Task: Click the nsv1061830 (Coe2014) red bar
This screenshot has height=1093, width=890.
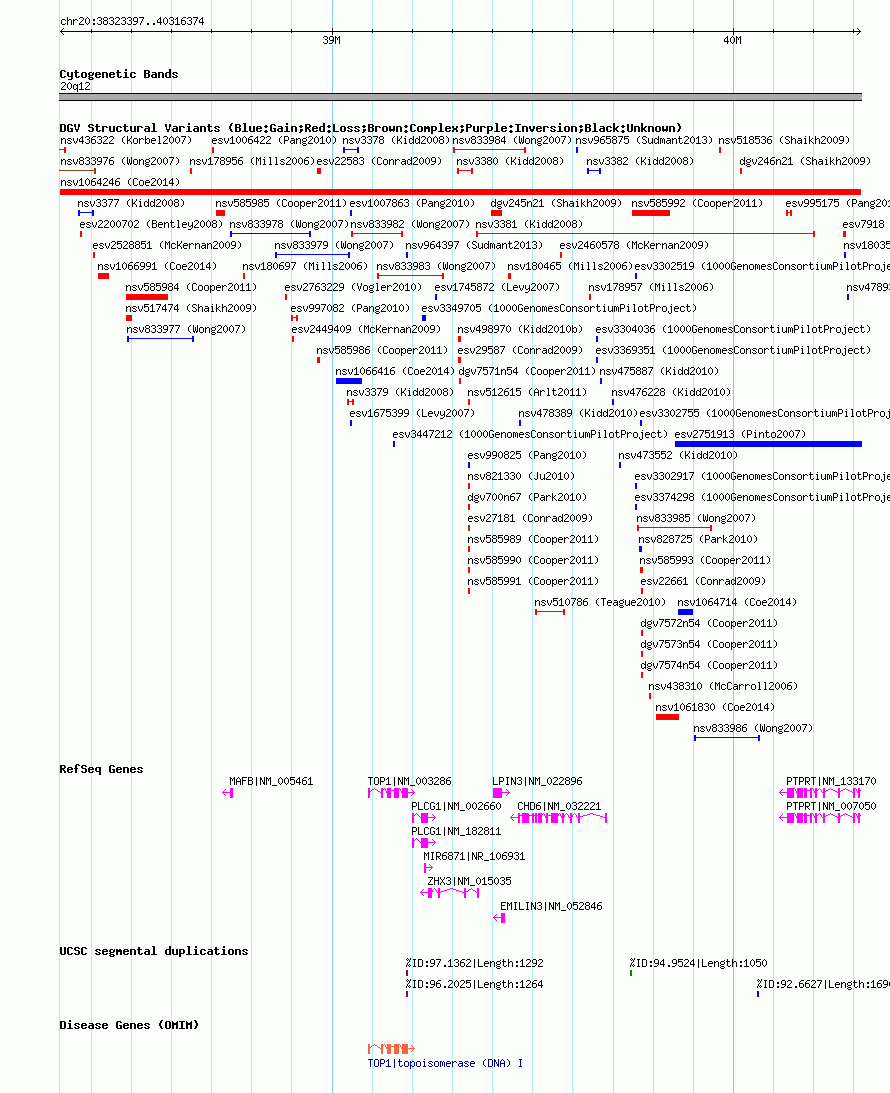Action: coord(667,717)
